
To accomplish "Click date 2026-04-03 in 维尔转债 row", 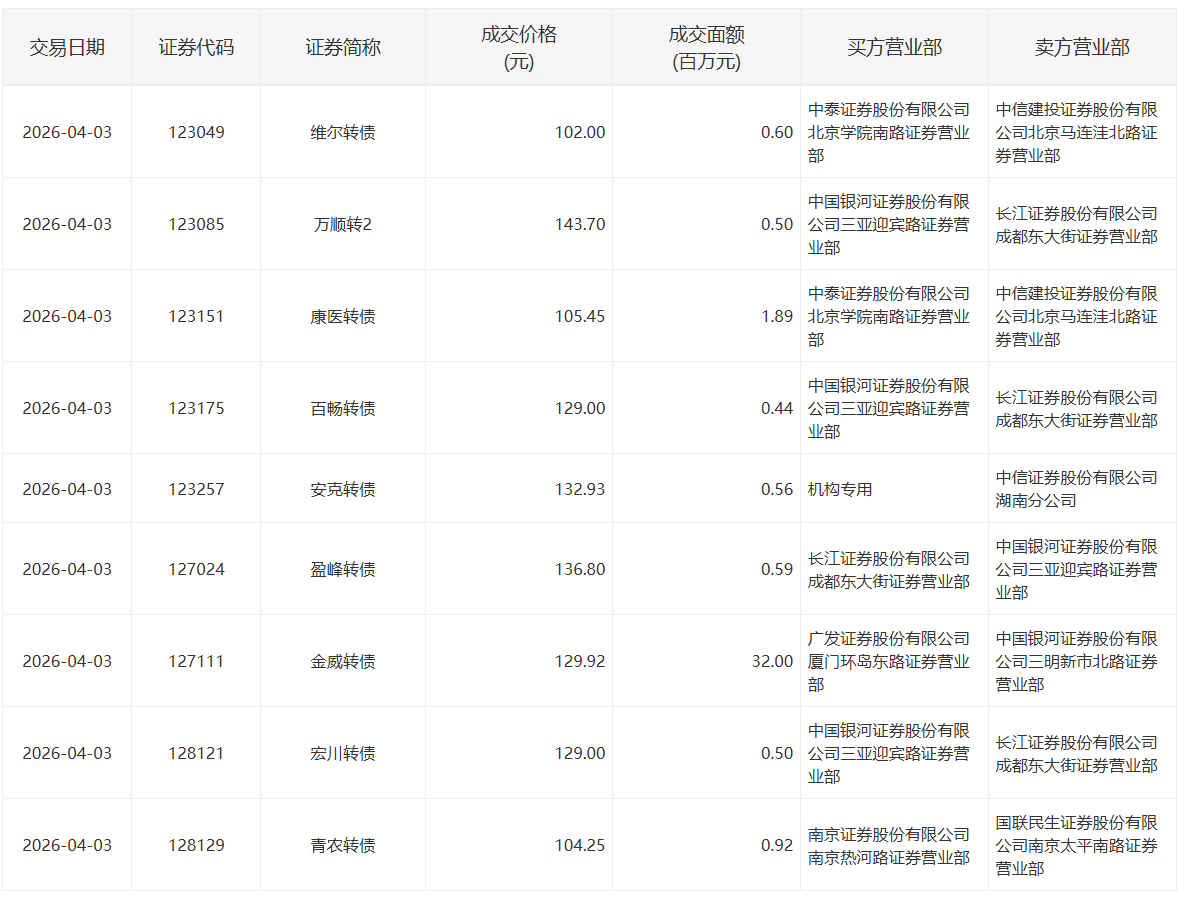I will point(67,132).
